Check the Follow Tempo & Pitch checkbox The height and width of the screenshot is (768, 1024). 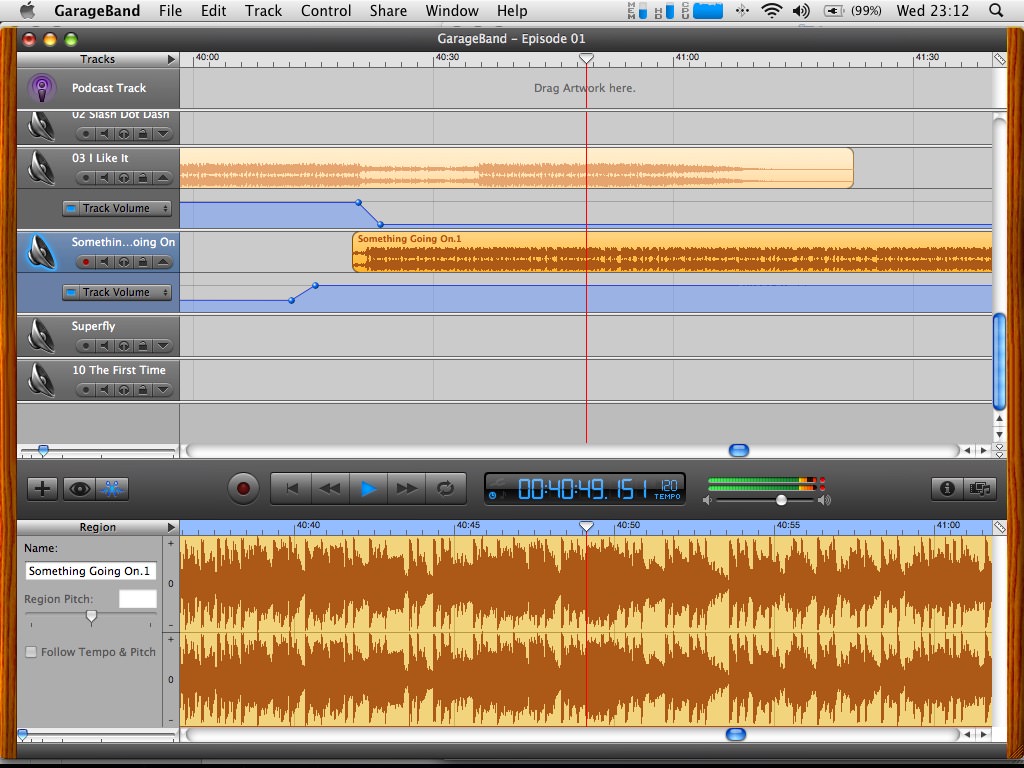31,652
